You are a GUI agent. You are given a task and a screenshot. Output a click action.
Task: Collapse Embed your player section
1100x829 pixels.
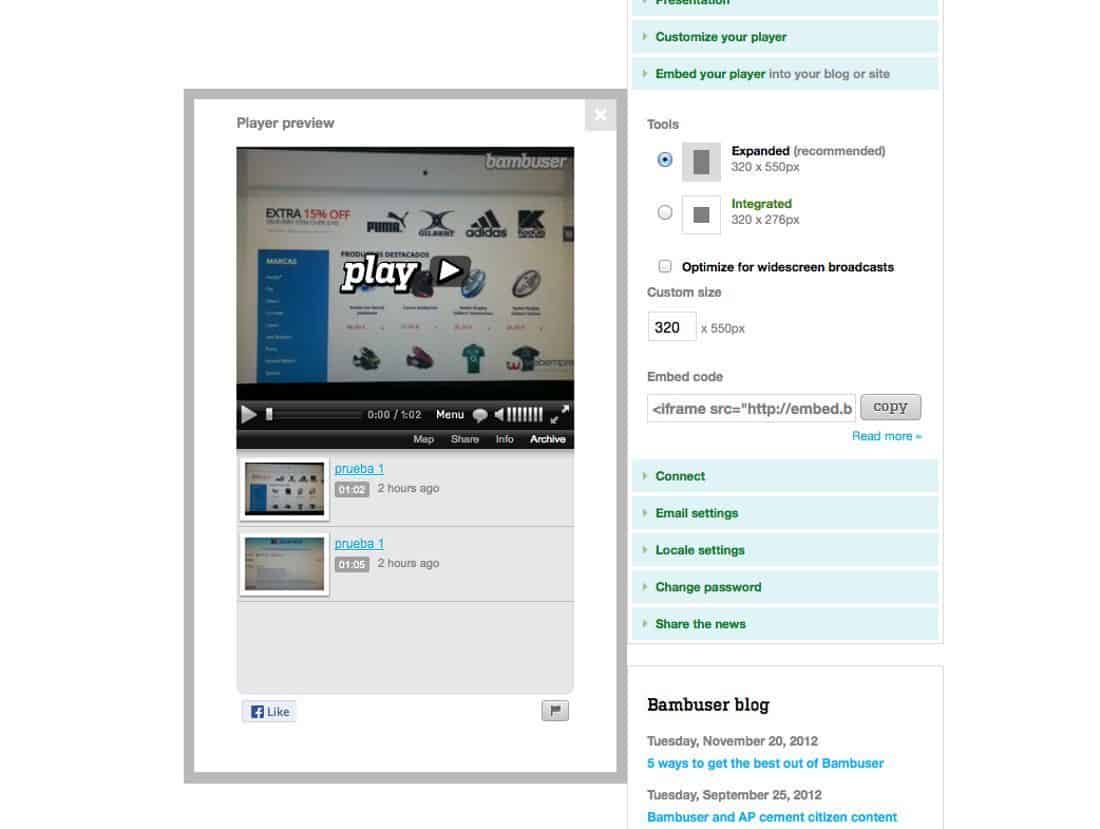(x=785, y=74)
